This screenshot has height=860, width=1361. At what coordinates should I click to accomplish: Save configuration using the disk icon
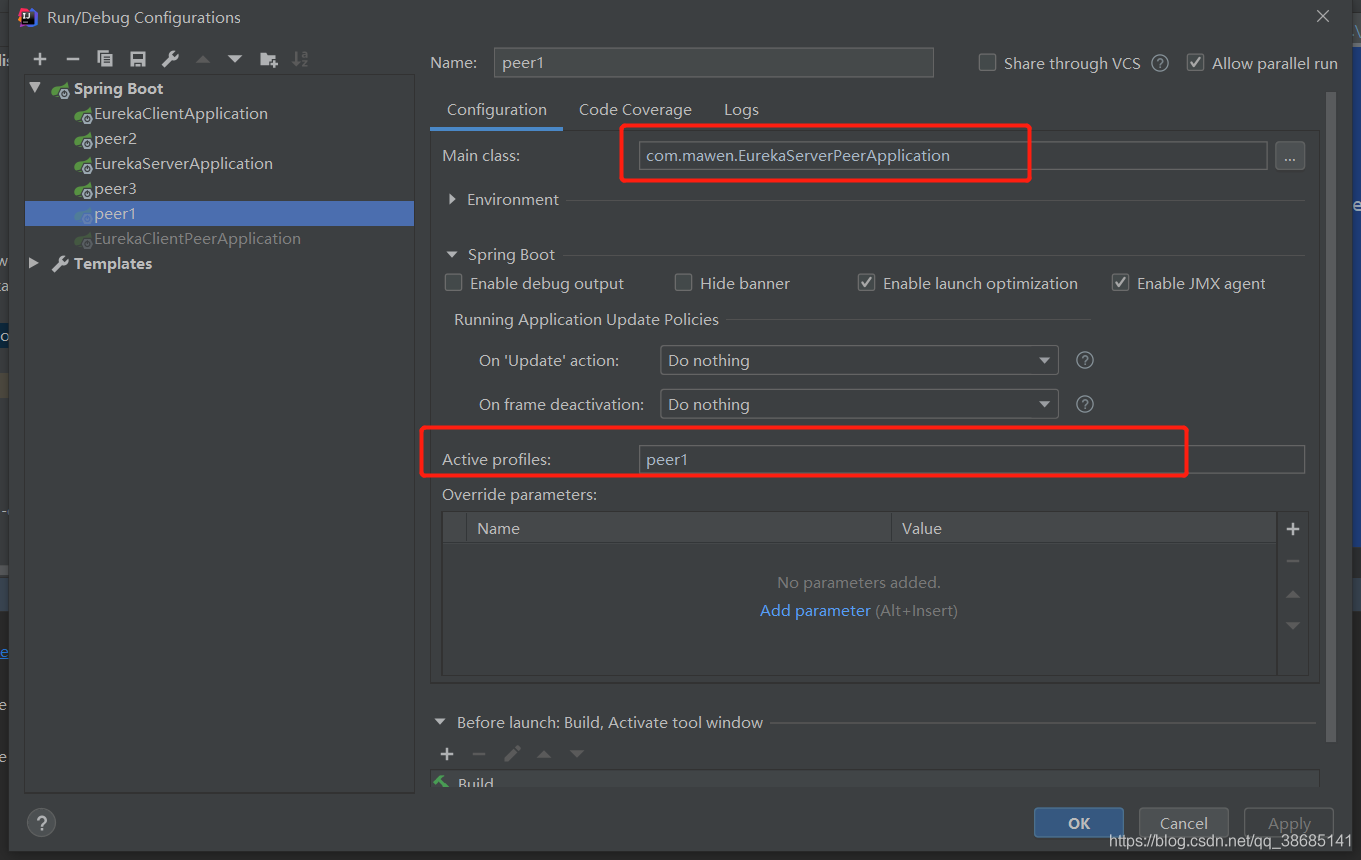click(138, 59)
